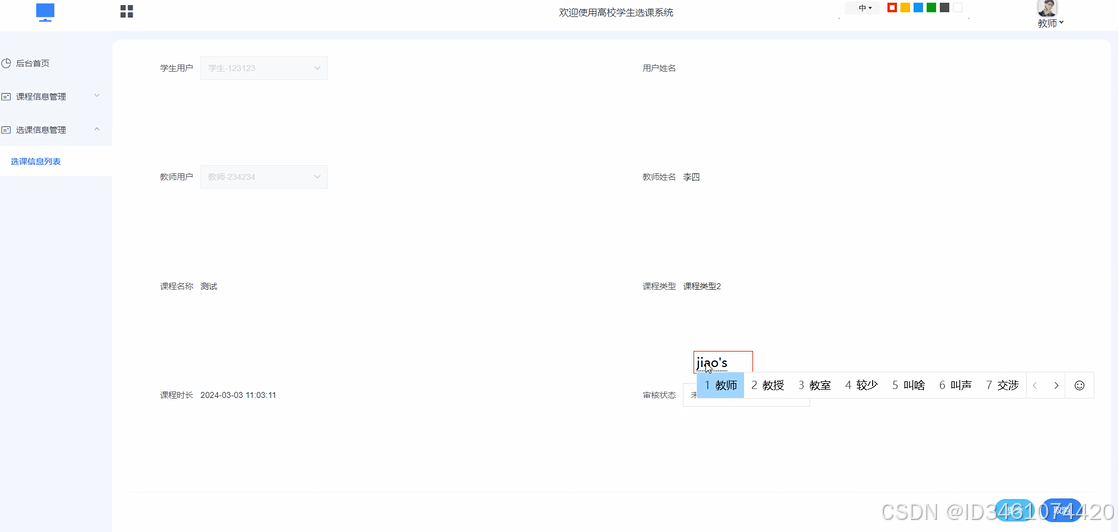Choose IME candidate 3 教室
Image resolution: width=1118 pixels, height=532 pixels.
click(814, 385)
